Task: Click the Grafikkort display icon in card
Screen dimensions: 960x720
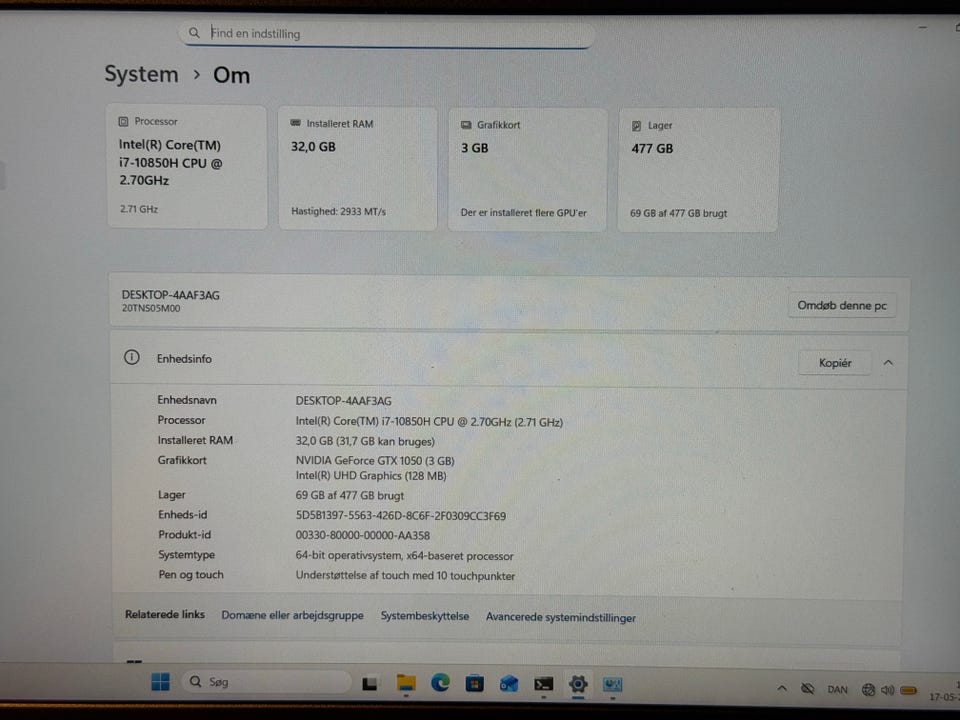Action: tap(466, 124)
